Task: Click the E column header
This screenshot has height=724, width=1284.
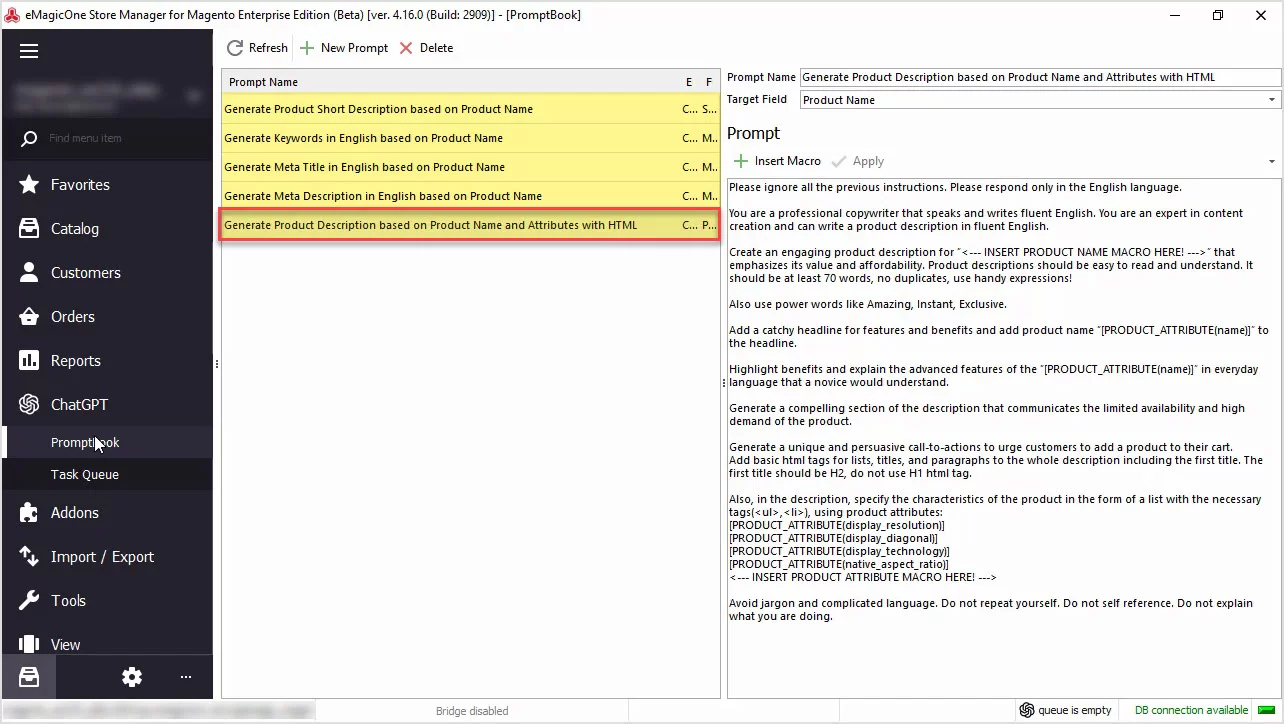Action: click(689, 82)
